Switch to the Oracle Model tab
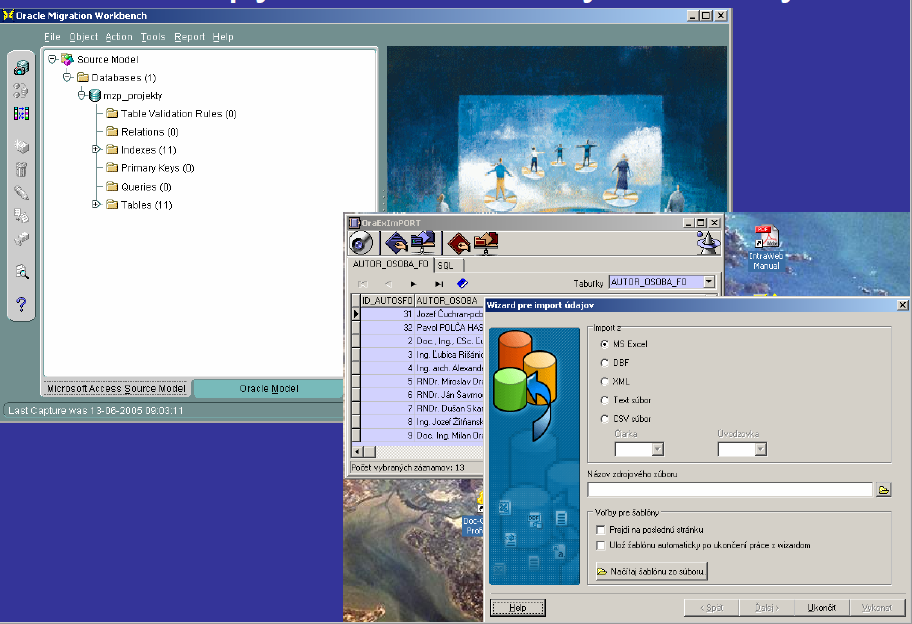The image size is (912, 624). pyautogui.click(x=268, y=388)
